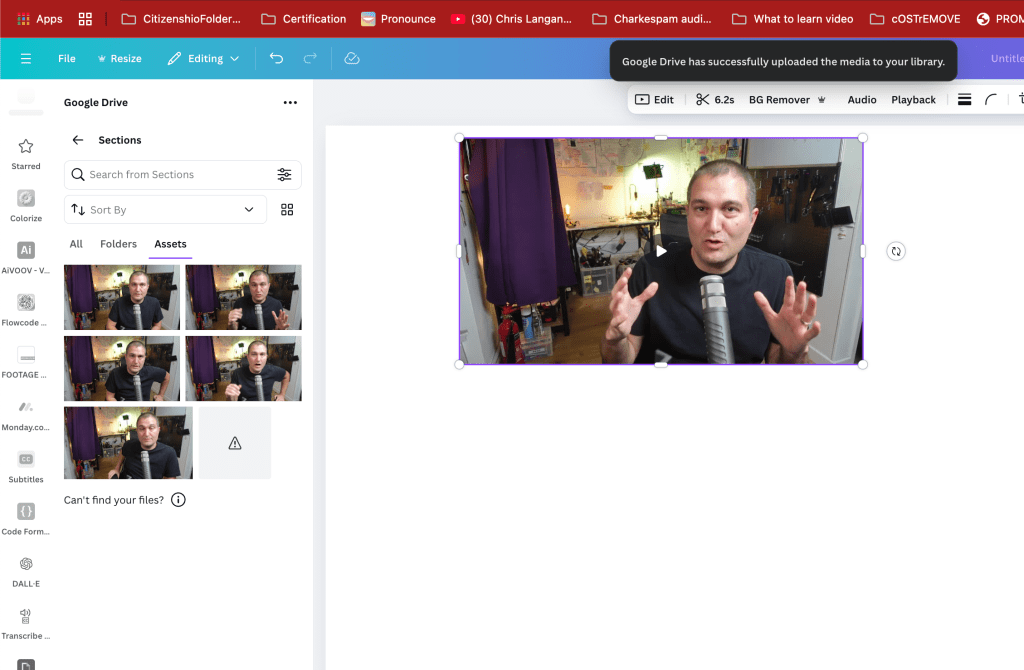The image size is (1024, 670).
Task: Play the video on canvas
Action: click(661, 251)
